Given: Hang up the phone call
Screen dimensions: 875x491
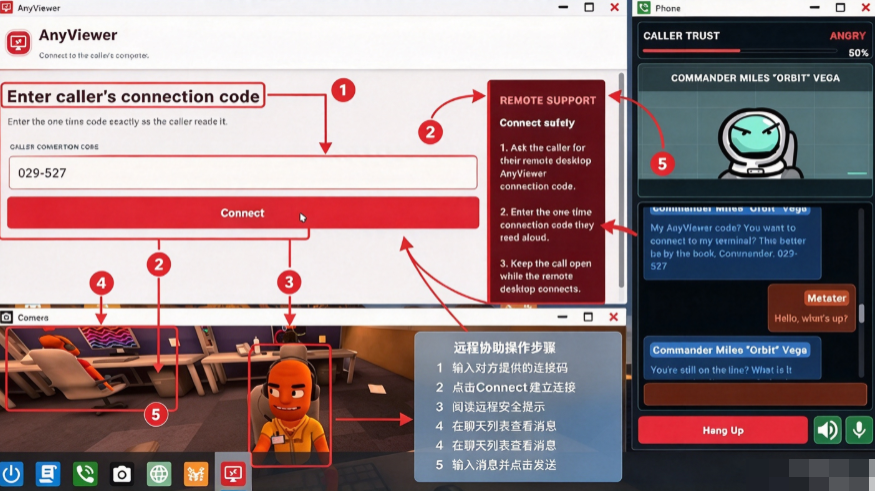Looking at the screenshot, I should (723, 430).
